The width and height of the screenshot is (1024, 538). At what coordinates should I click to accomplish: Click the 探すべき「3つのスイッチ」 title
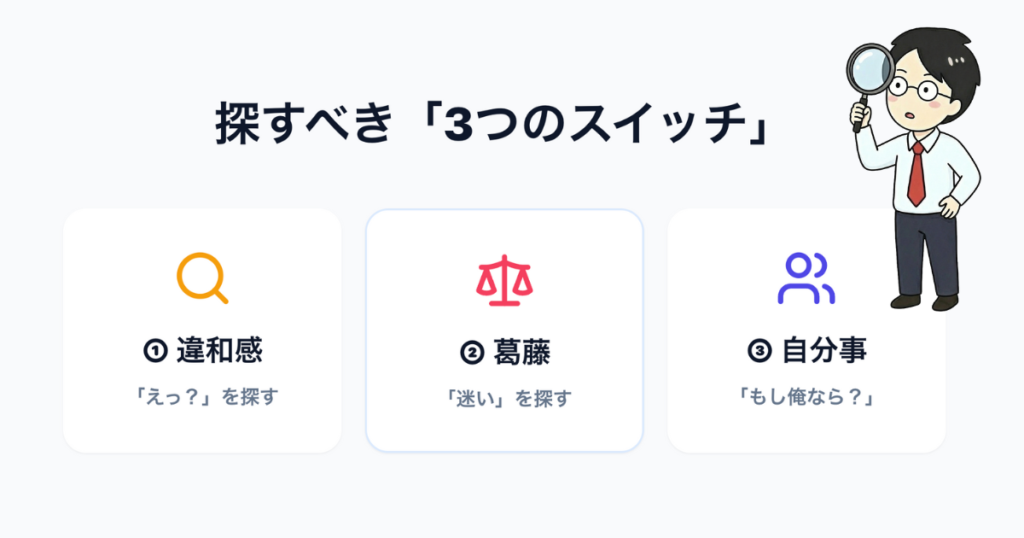coord(490,126)
